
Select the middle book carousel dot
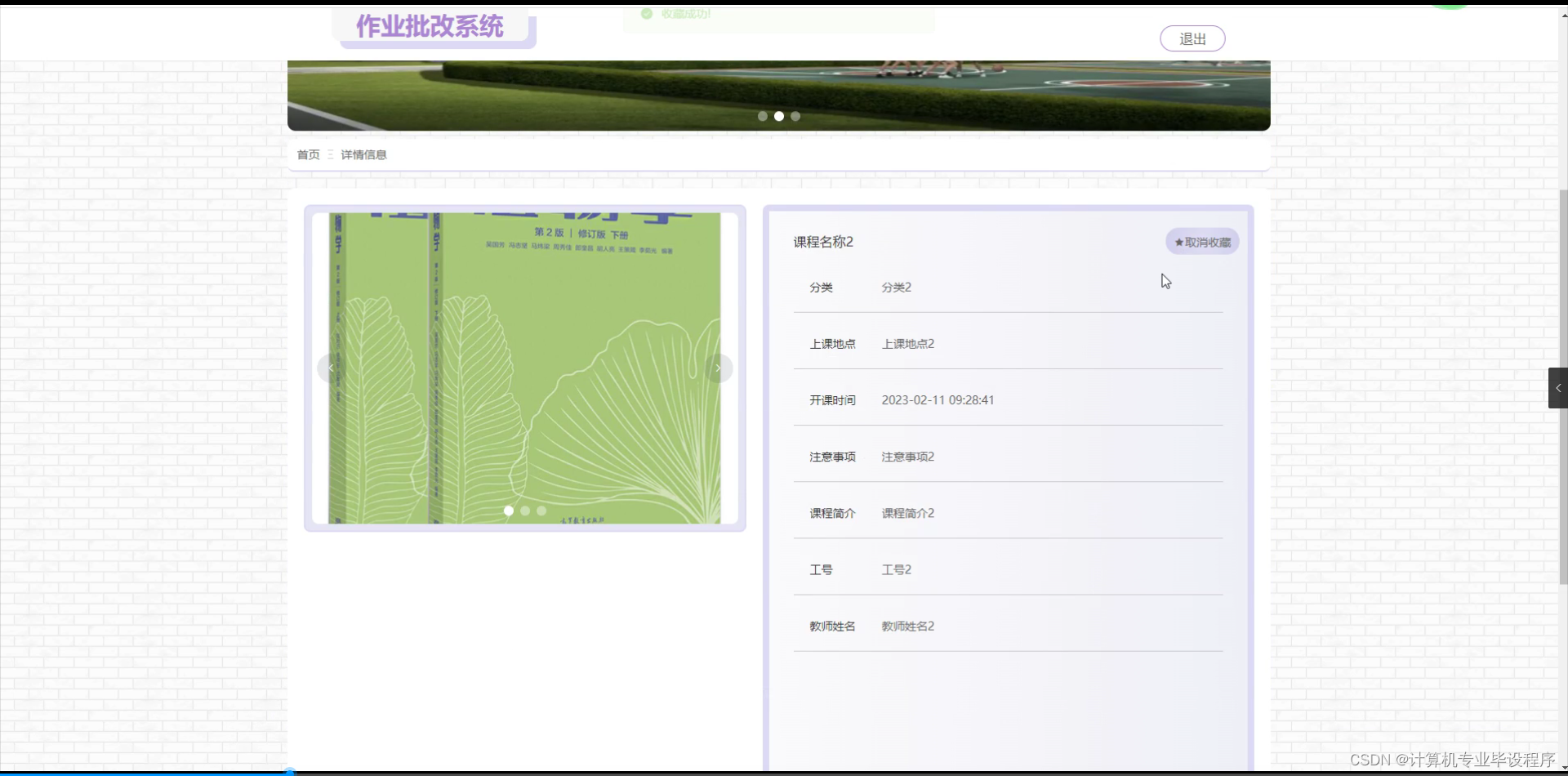[524, 511]
